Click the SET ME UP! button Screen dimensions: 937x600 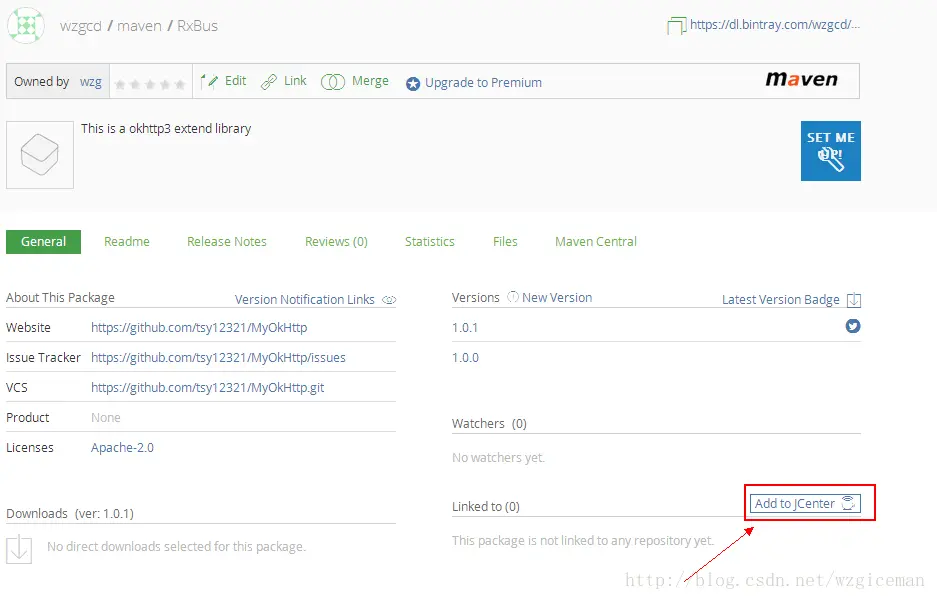(x=831, y=151)
